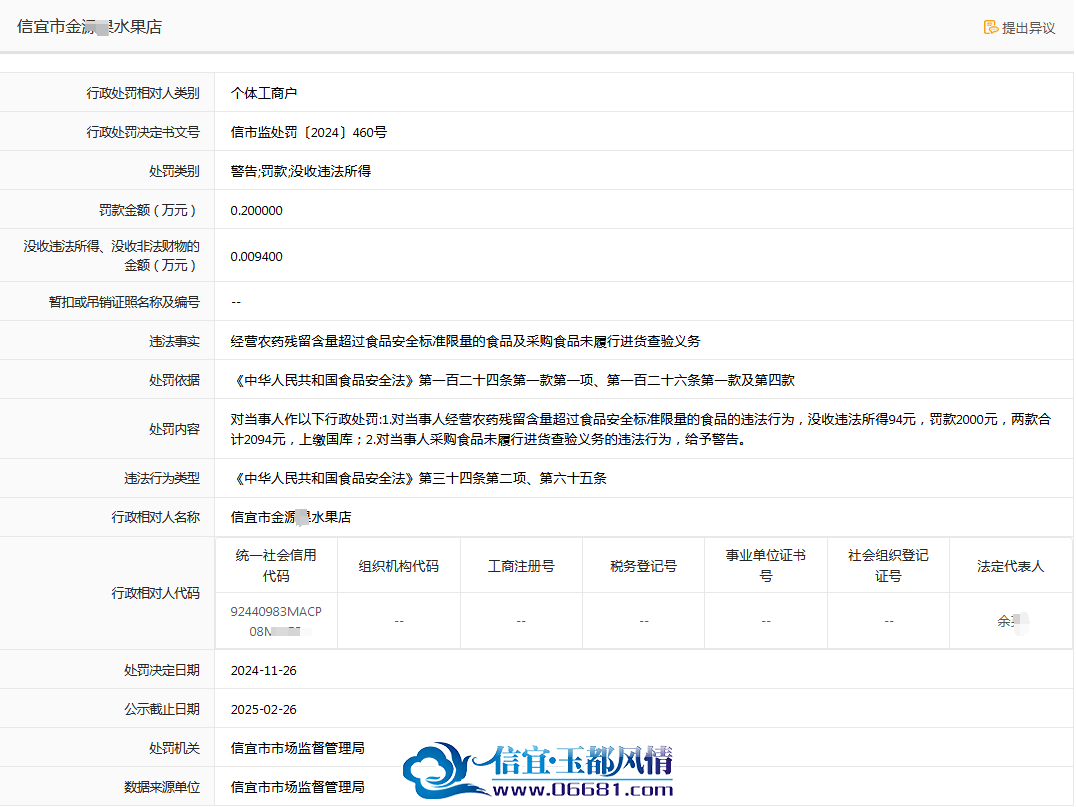Click the 数据来源单位 label

point(162,788)
